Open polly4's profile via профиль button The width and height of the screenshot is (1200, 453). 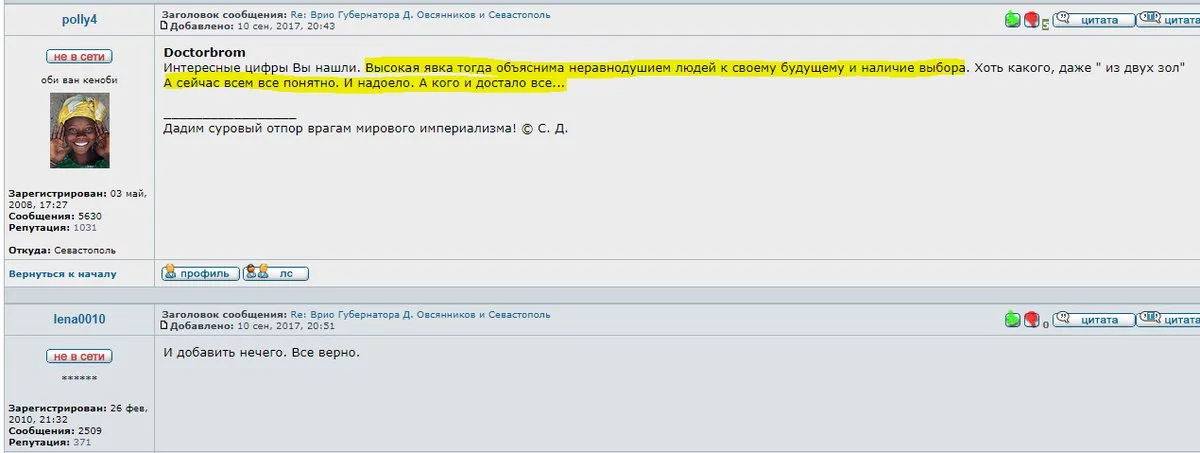200,273
